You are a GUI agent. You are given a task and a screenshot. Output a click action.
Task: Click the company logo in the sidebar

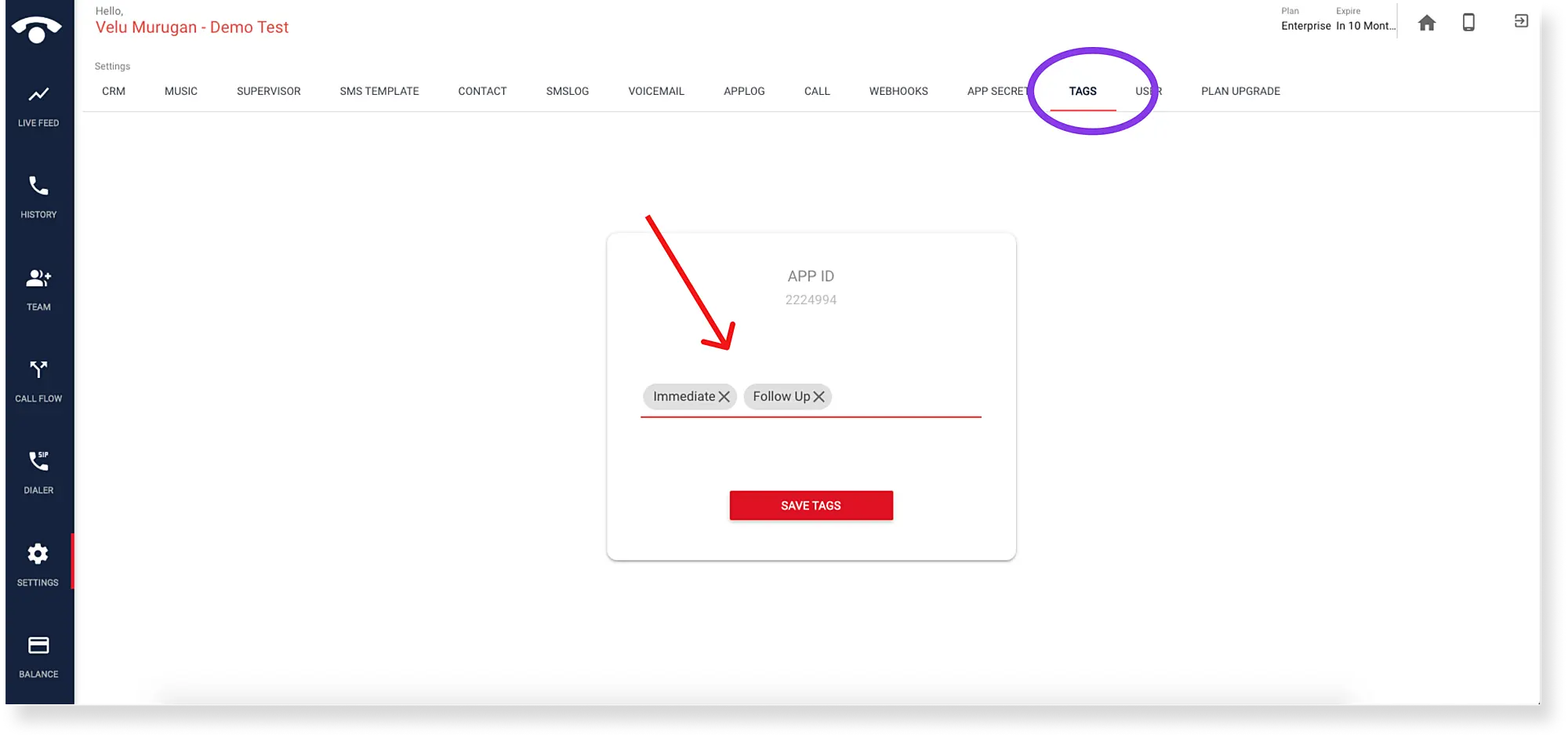[36, 30]
